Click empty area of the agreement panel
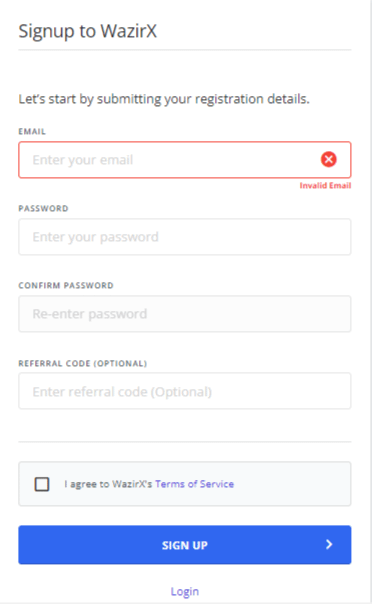 293,484
